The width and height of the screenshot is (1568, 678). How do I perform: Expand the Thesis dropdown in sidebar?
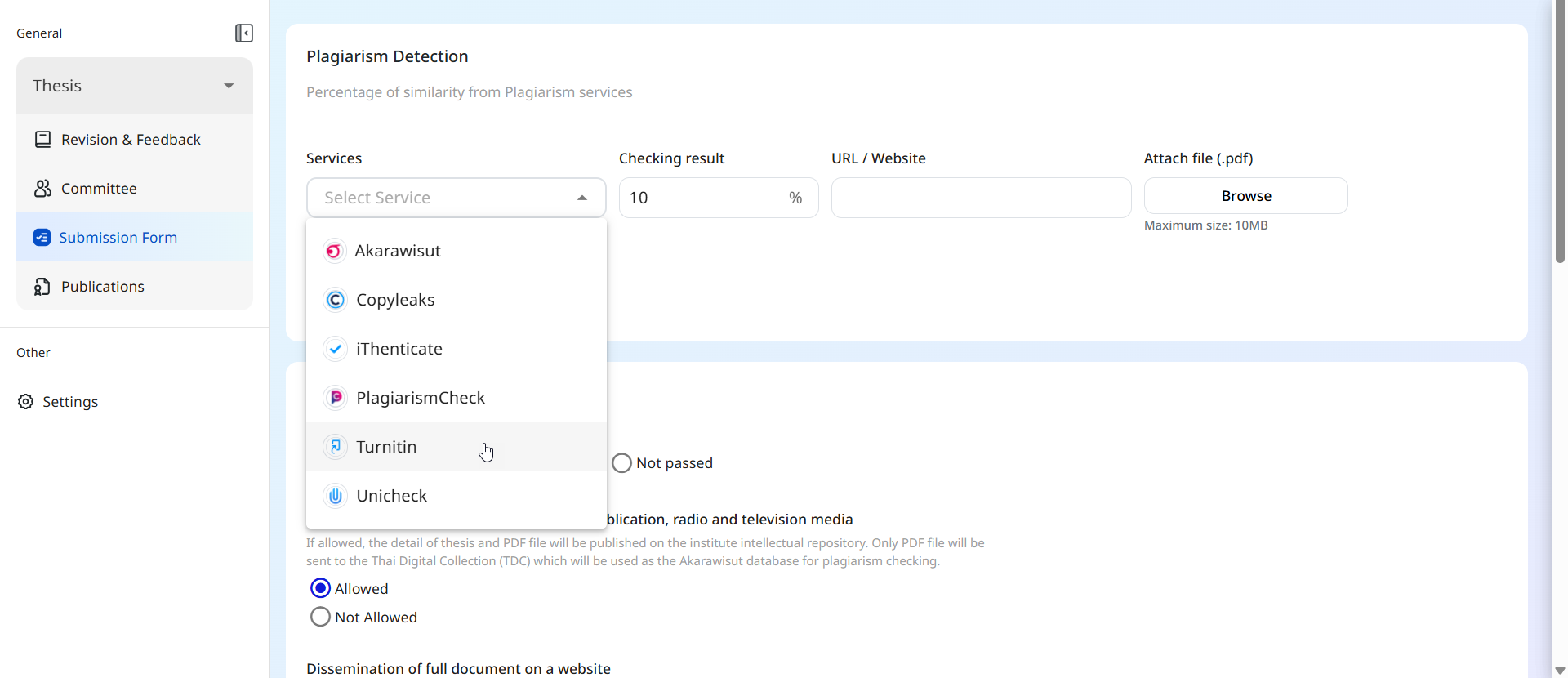tap(135, 86)
